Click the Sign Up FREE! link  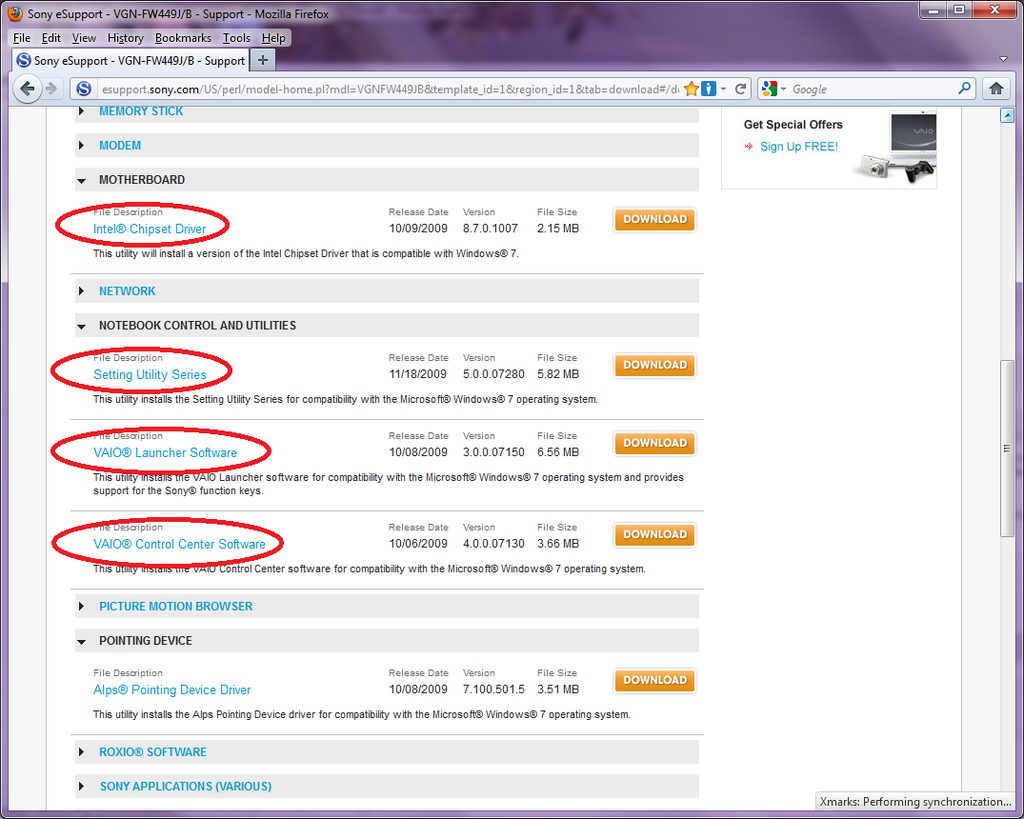[x=799, y=146]
